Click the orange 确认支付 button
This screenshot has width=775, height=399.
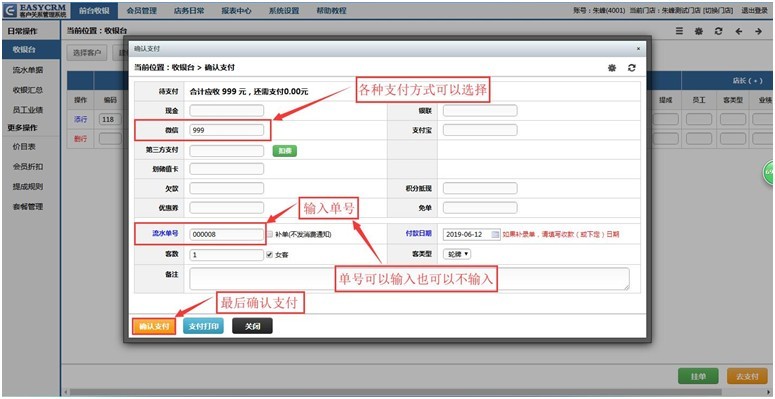[154, 326]
